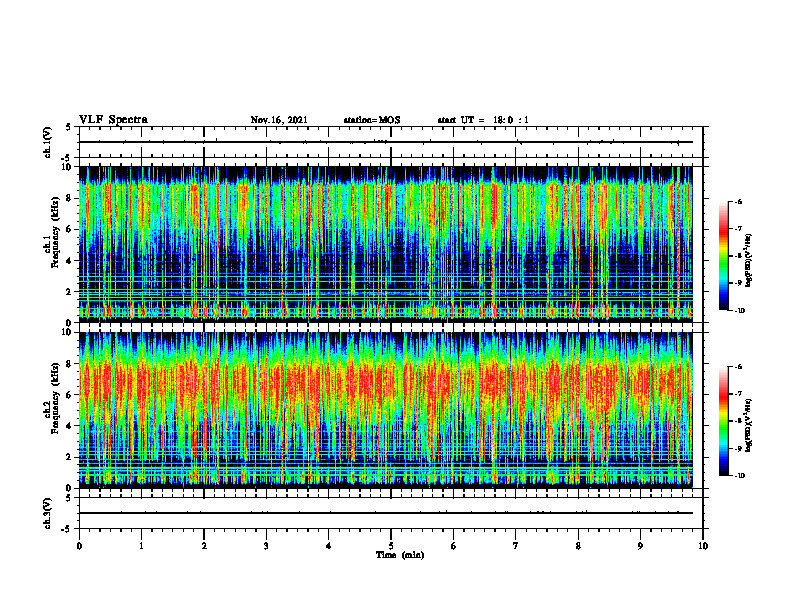This screenshot has height=612, width=792.
Task: Click the "8" kHz tick on ch.1 frequency axis
Action: coord(70,198)
